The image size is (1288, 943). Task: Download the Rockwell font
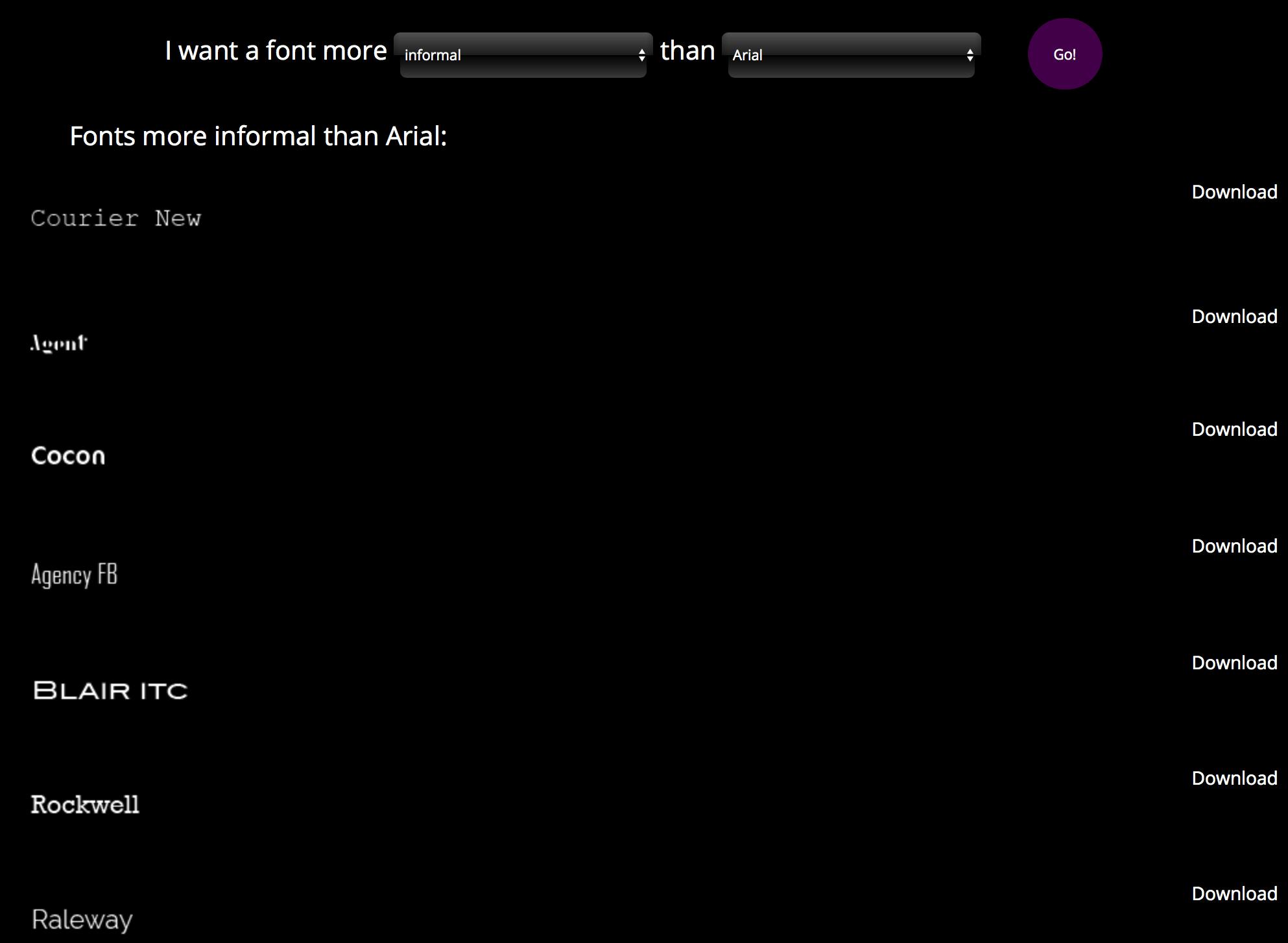click(1234, 778)
